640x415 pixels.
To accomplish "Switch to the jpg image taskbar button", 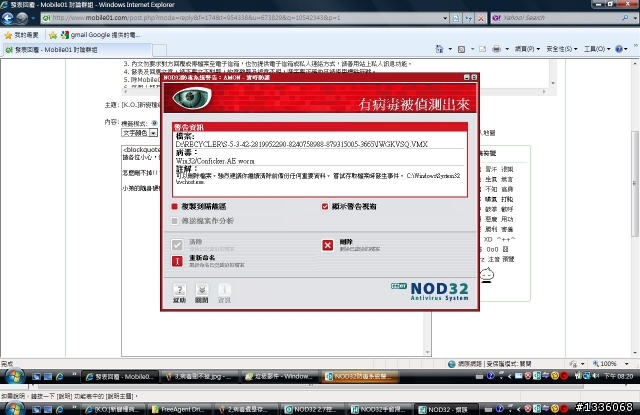I will tap(200, 377).
